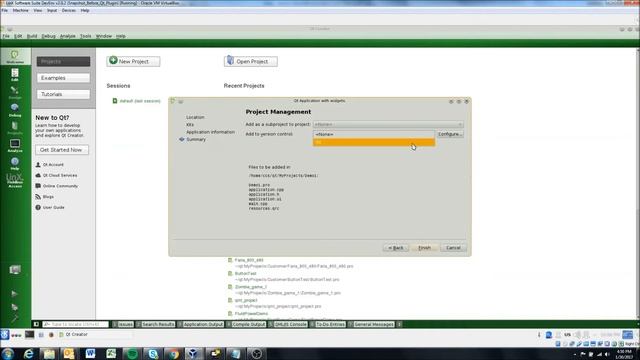Open the Issues output pane
The height and width of the screenshot is (360, 640).
click(123, 324)
